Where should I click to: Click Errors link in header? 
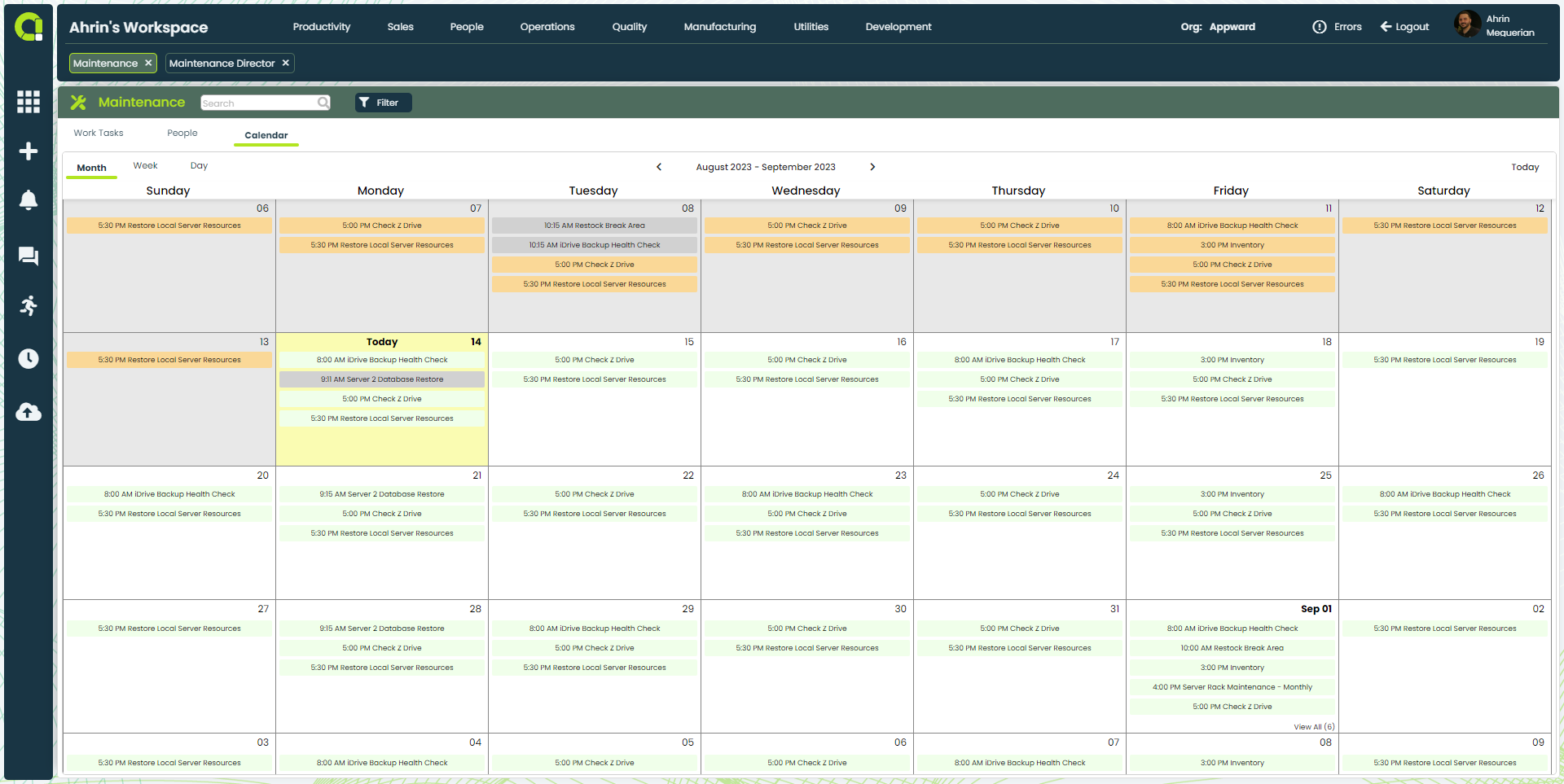(1348, 27)
